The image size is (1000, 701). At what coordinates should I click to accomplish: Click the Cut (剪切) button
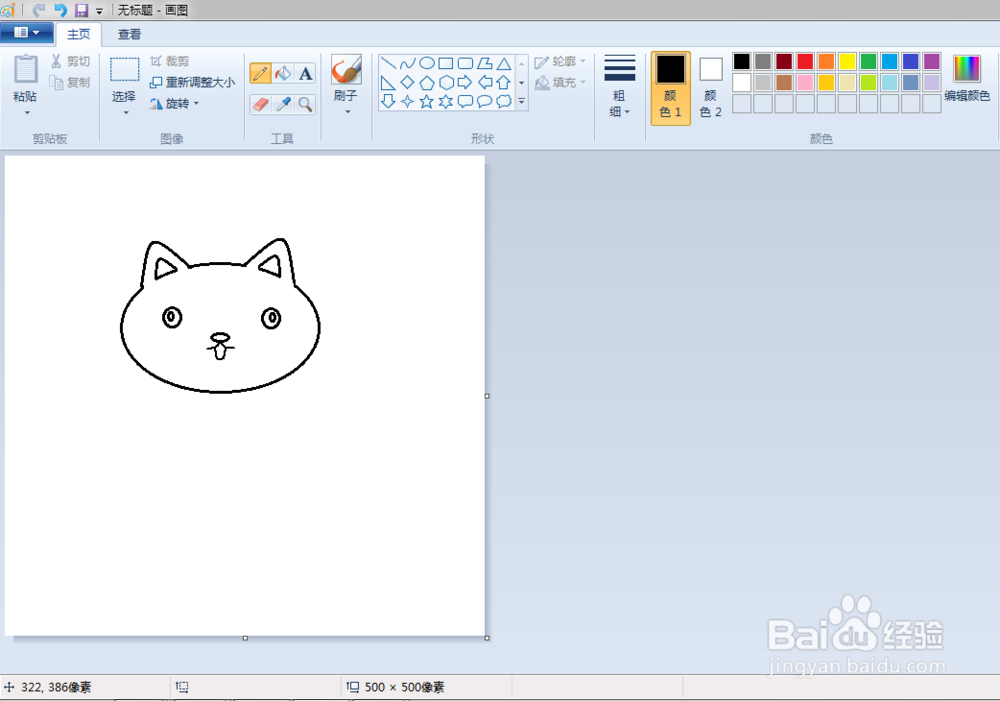tap(70, 61)
